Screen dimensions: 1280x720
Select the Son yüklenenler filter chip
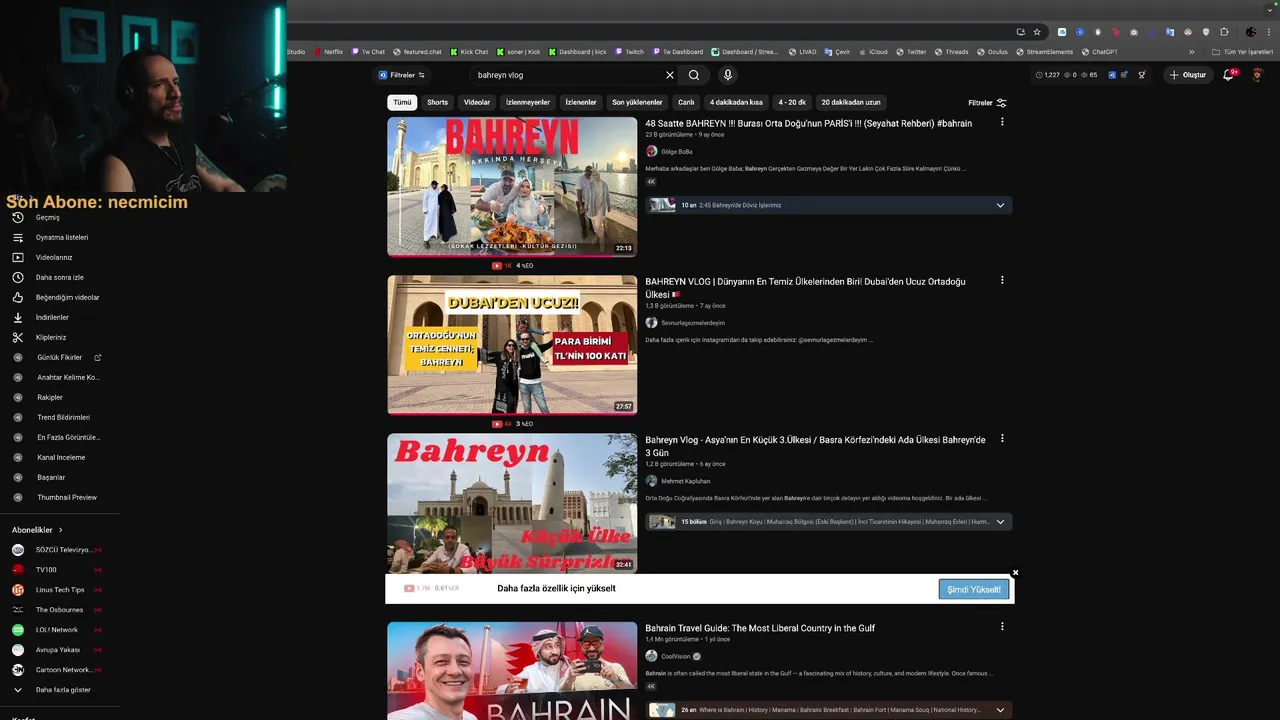637,102
